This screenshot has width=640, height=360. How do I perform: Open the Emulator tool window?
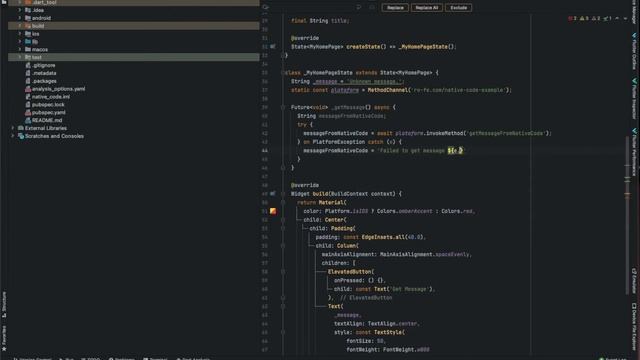pyautogui.click(x=634, y=281)
